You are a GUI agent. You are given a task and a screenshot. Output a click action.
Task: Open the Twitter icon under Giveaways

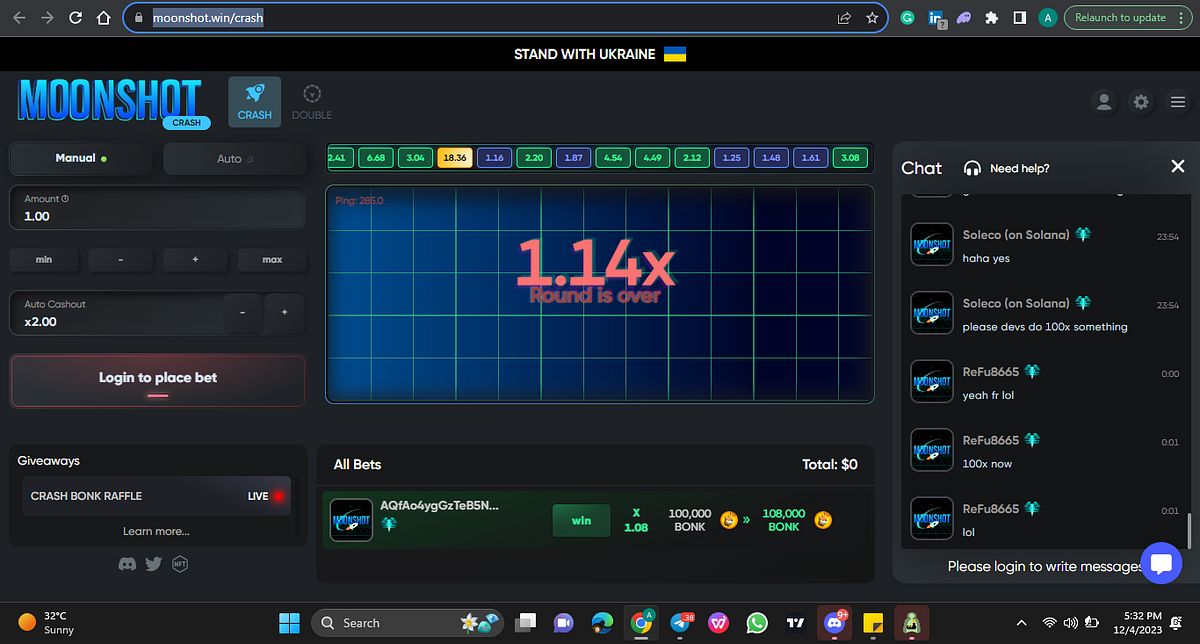tap(153, 564)
